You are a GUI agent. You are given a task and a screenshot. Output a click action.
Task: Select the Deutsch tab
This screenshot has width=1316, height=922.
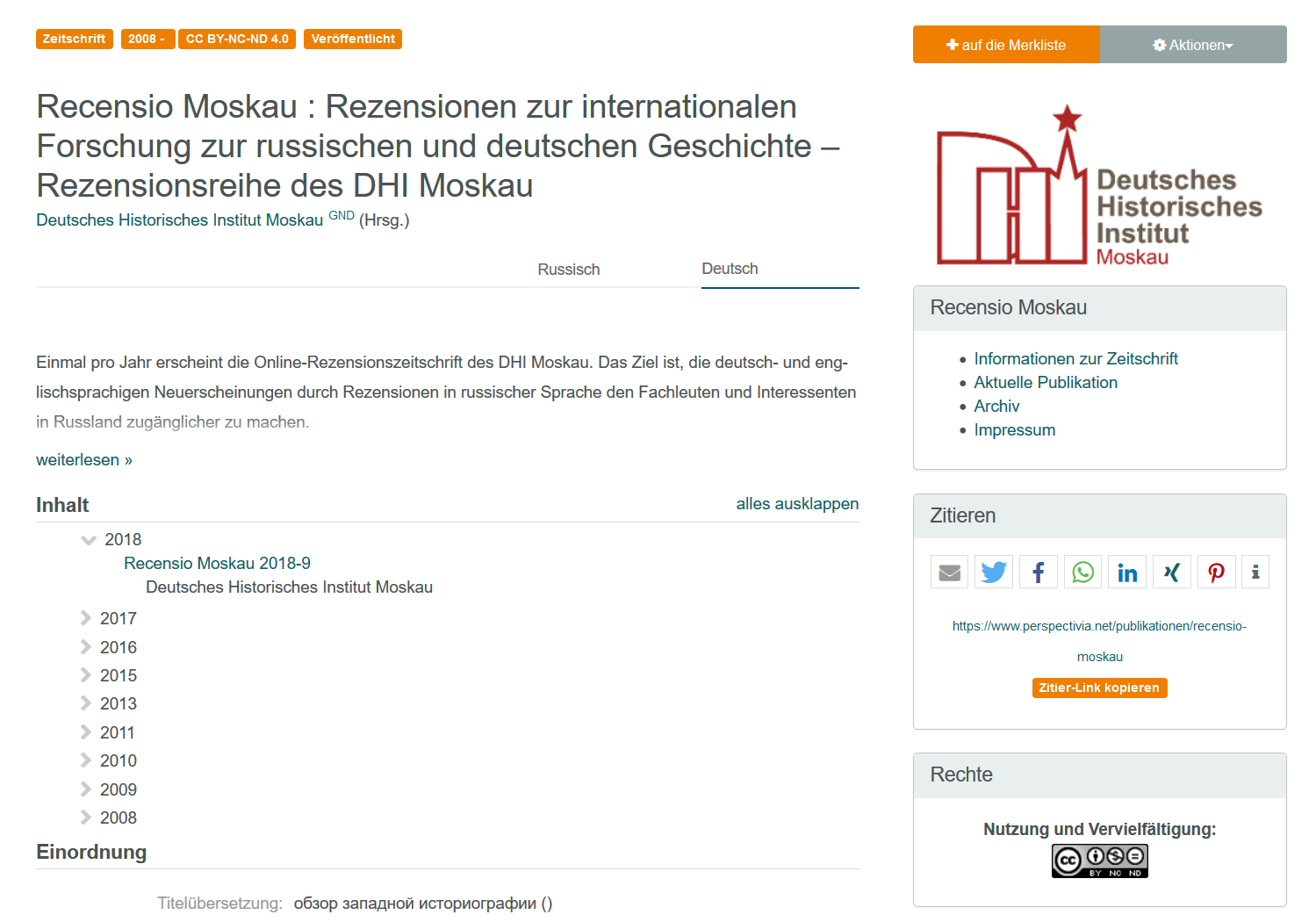730,269
